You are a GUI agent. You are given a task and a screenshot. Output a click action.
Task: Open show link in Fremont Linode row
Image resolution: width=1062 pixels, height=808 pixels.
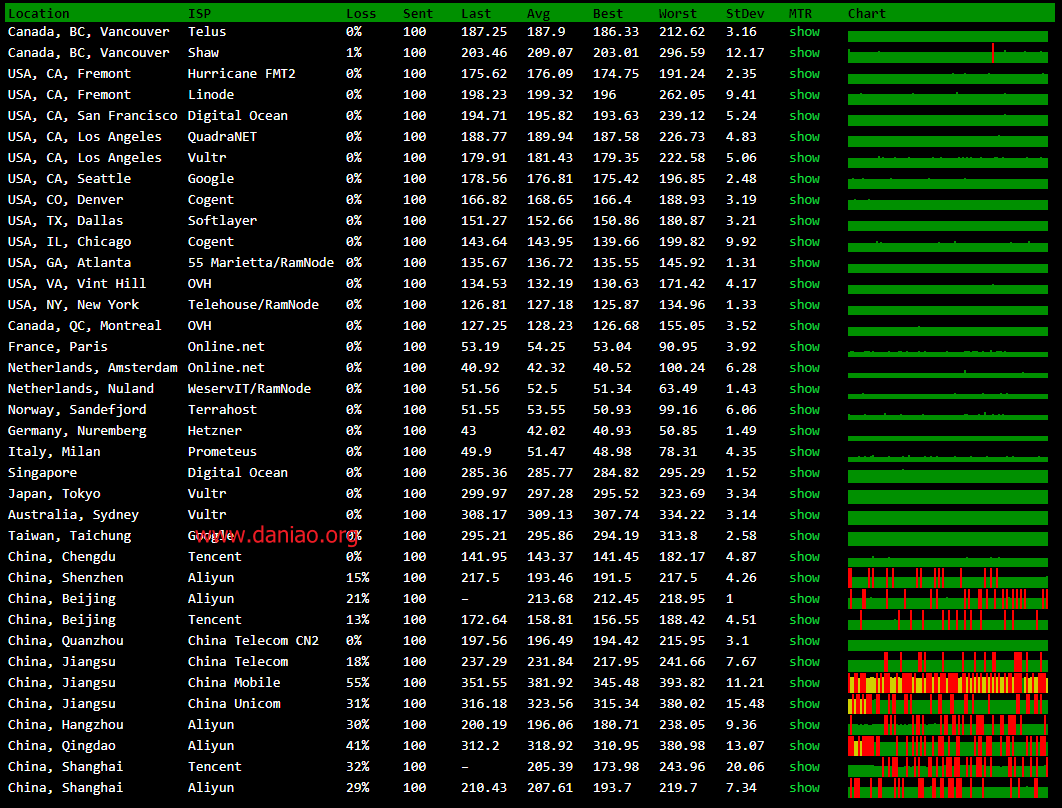(804, 95)
